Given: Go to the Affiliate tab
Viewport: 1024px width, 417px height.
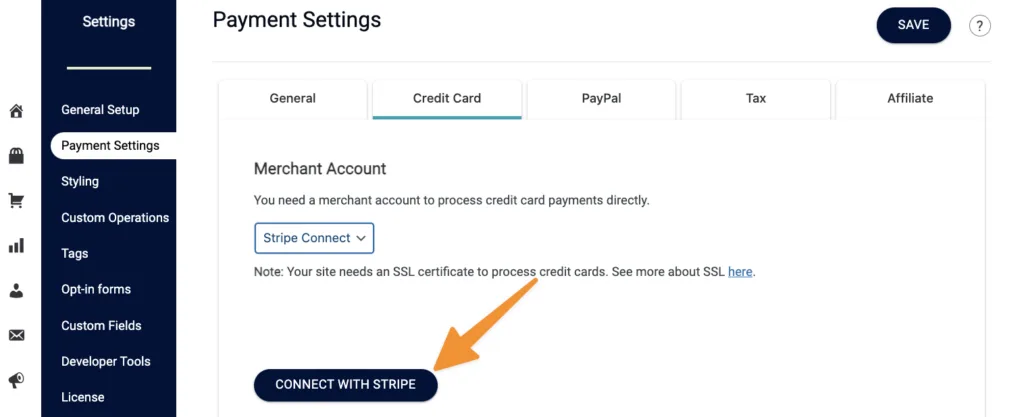Looking at the screenshot, I should tap(910, 98).
